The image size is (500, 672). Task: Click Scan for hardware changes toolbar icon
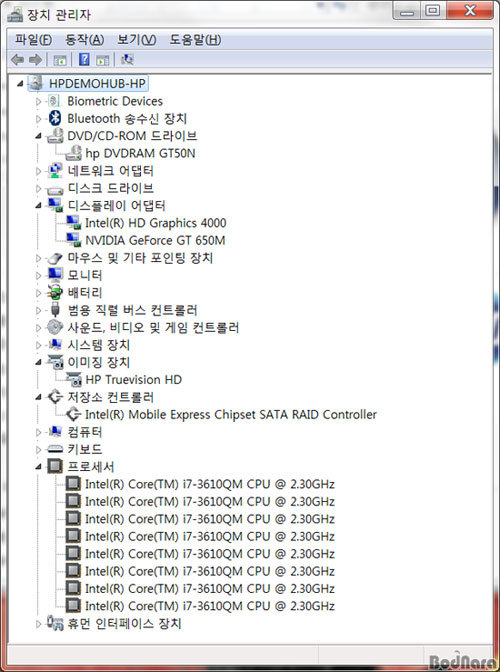coord(127,60)
